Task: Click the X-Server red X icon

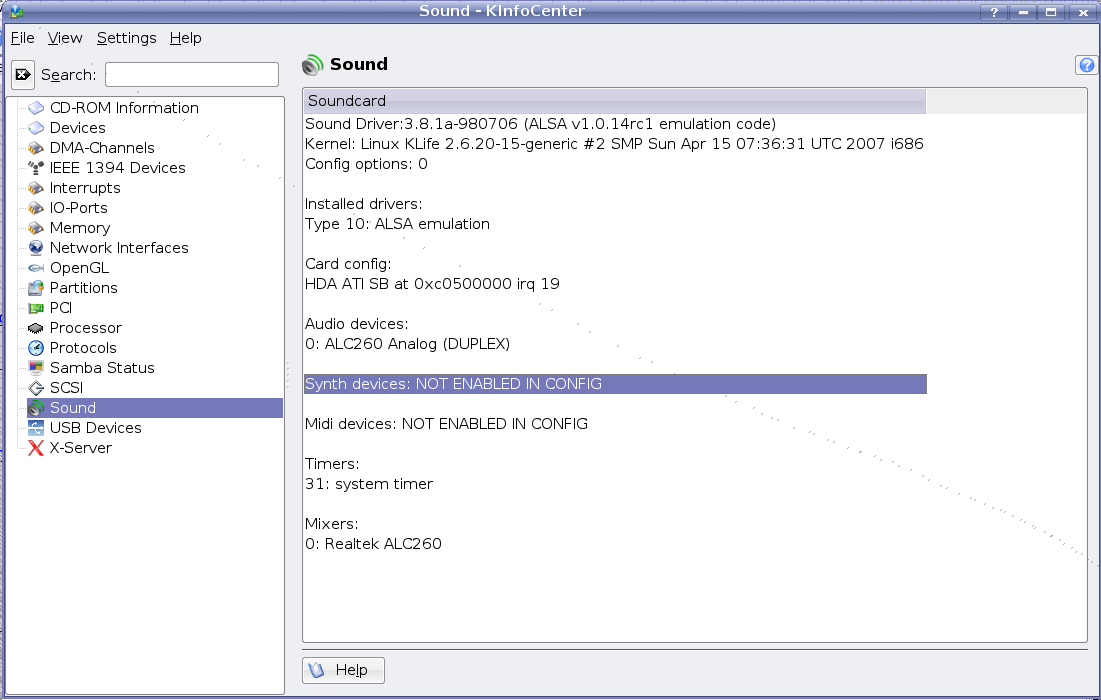Action: pyautogui.click(x=36, y=448)
